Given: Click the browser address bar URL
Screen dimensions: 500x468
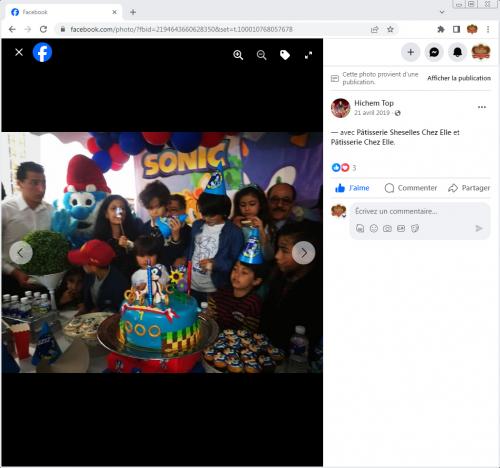Looking at the screenshot, I should point(181,29).
